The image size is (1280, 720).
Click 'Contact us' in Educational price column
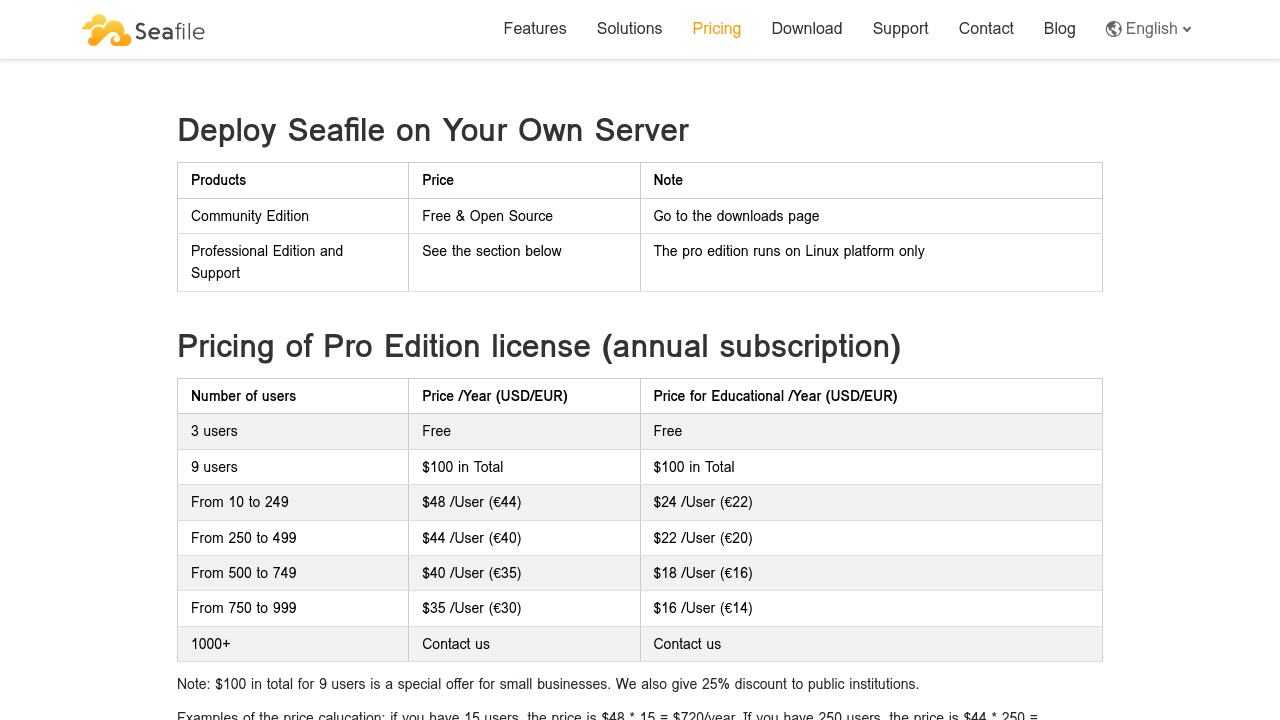(687, 644)
